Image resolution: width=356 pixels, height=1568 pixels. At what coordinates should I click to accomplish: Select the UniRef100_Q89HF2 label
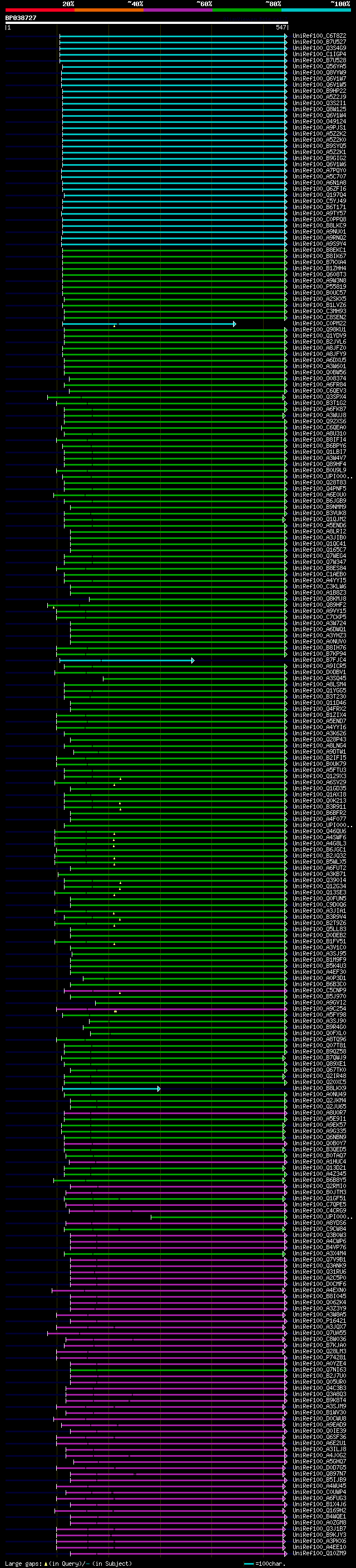coord(319,605)
